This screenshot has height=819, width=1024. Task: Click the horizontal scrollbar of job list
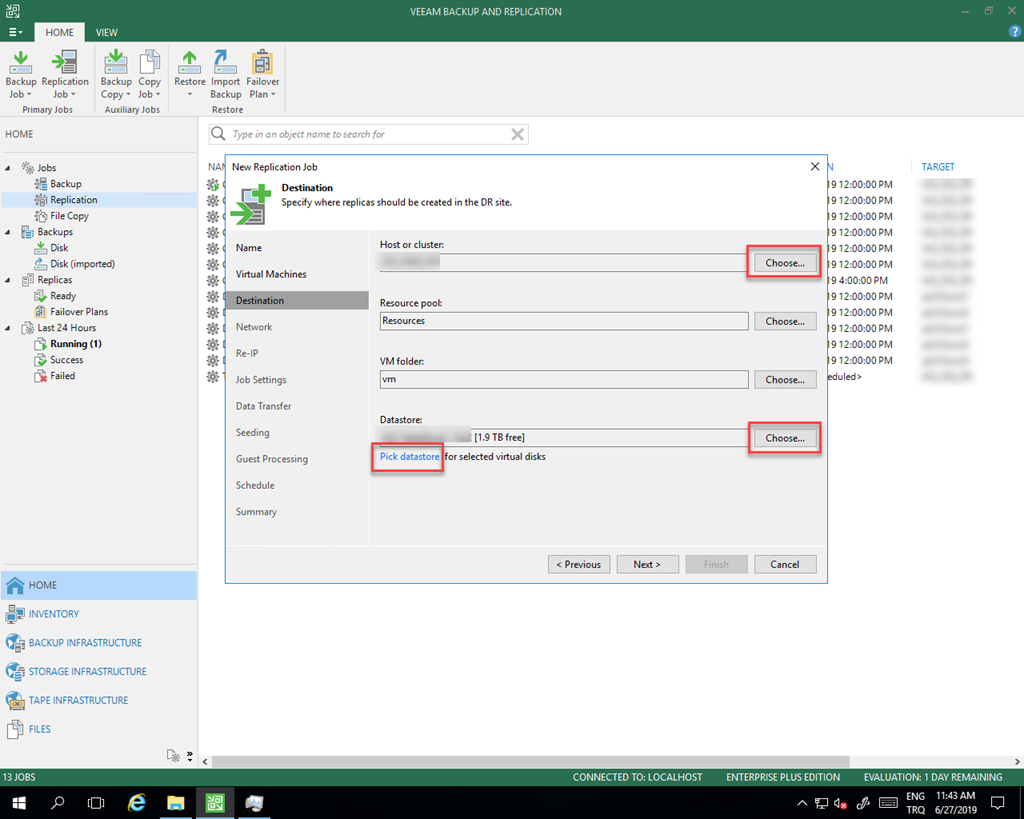[x=530, y=762]
